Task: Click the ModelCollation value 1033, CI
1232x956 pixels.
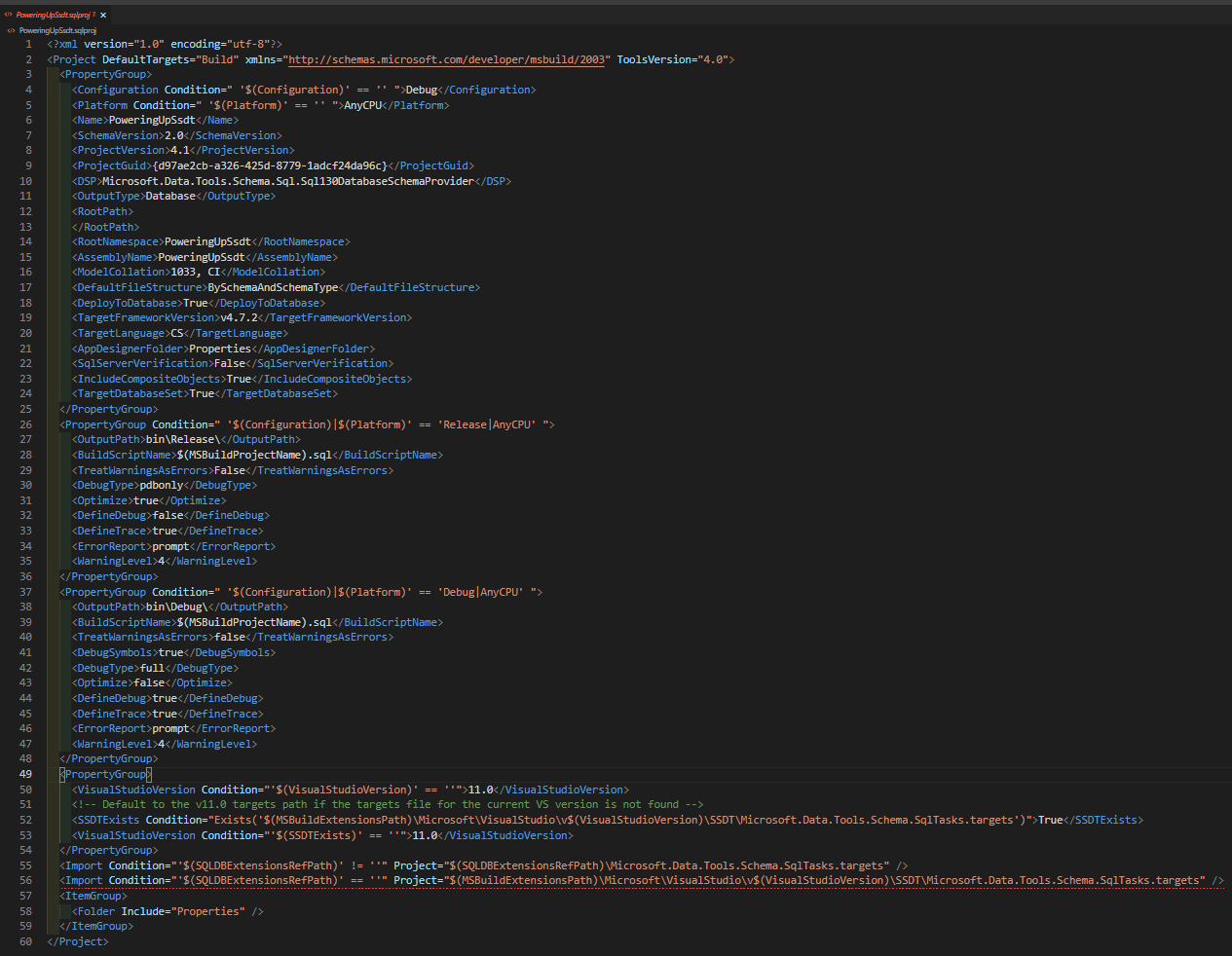Action: pyautogui.click(x=196, y=272)
